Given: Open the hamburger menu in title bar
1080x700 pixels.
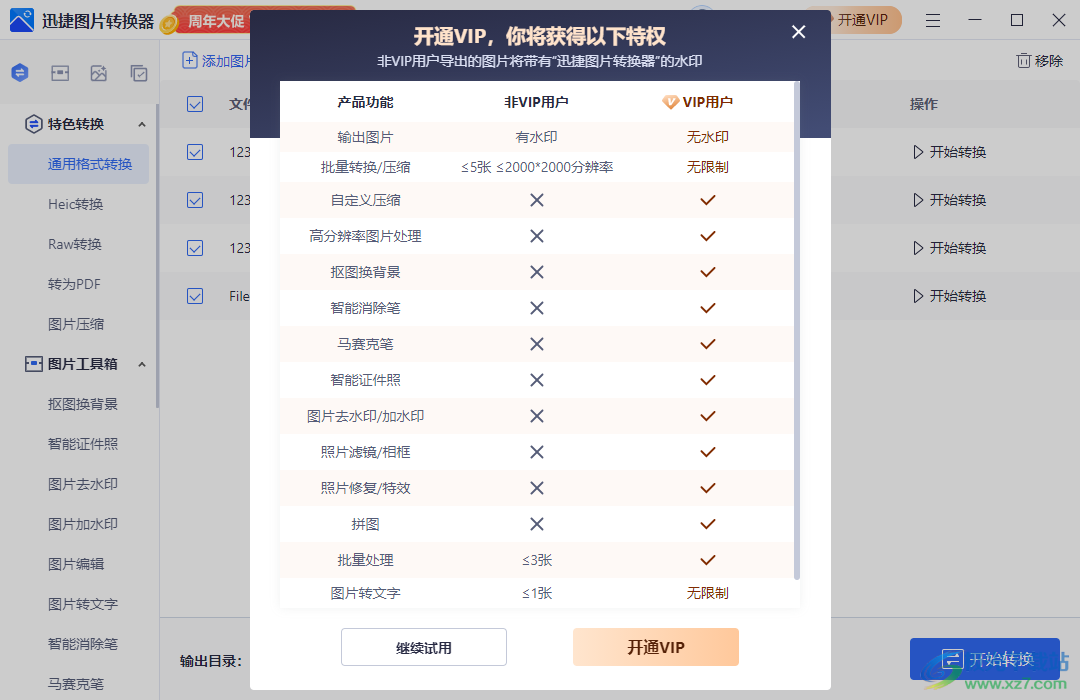Looking at the screenshot, I should coord(933,21).
